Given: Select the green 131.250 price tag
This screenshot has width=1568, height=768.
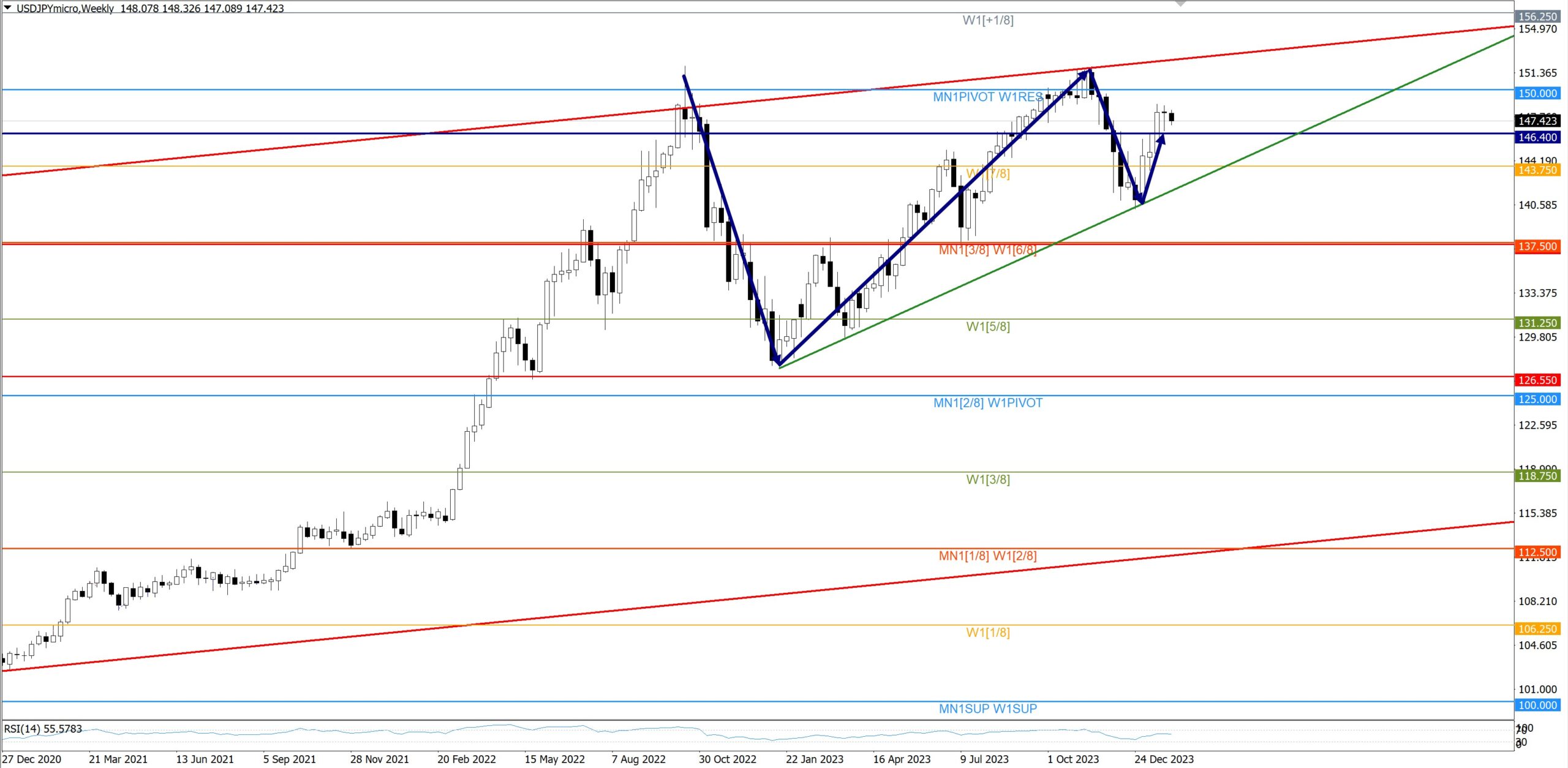Looking at the screenshot, I should coord(1537,323).
